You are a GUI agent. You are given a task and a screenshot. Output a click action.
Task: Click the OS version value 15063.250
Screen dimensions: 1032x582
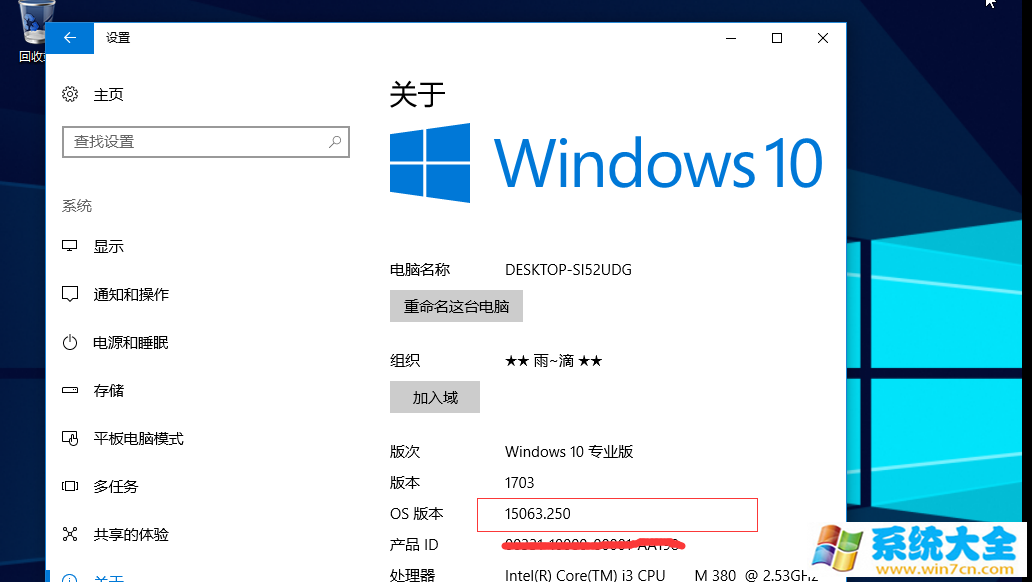(x=538, y=514)
